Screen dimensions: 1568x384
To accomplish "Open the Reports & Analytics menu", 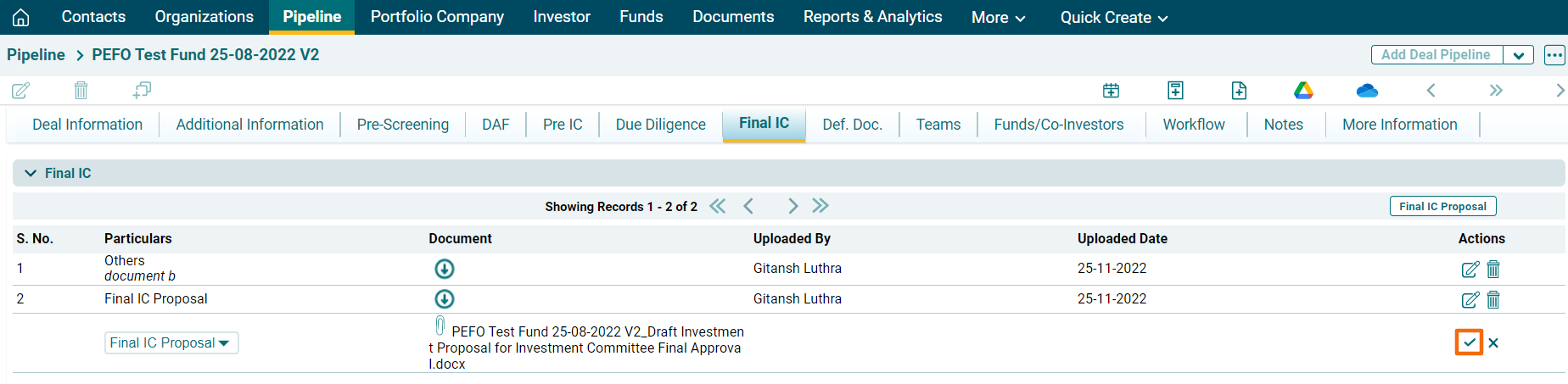I will click(872, 17).
